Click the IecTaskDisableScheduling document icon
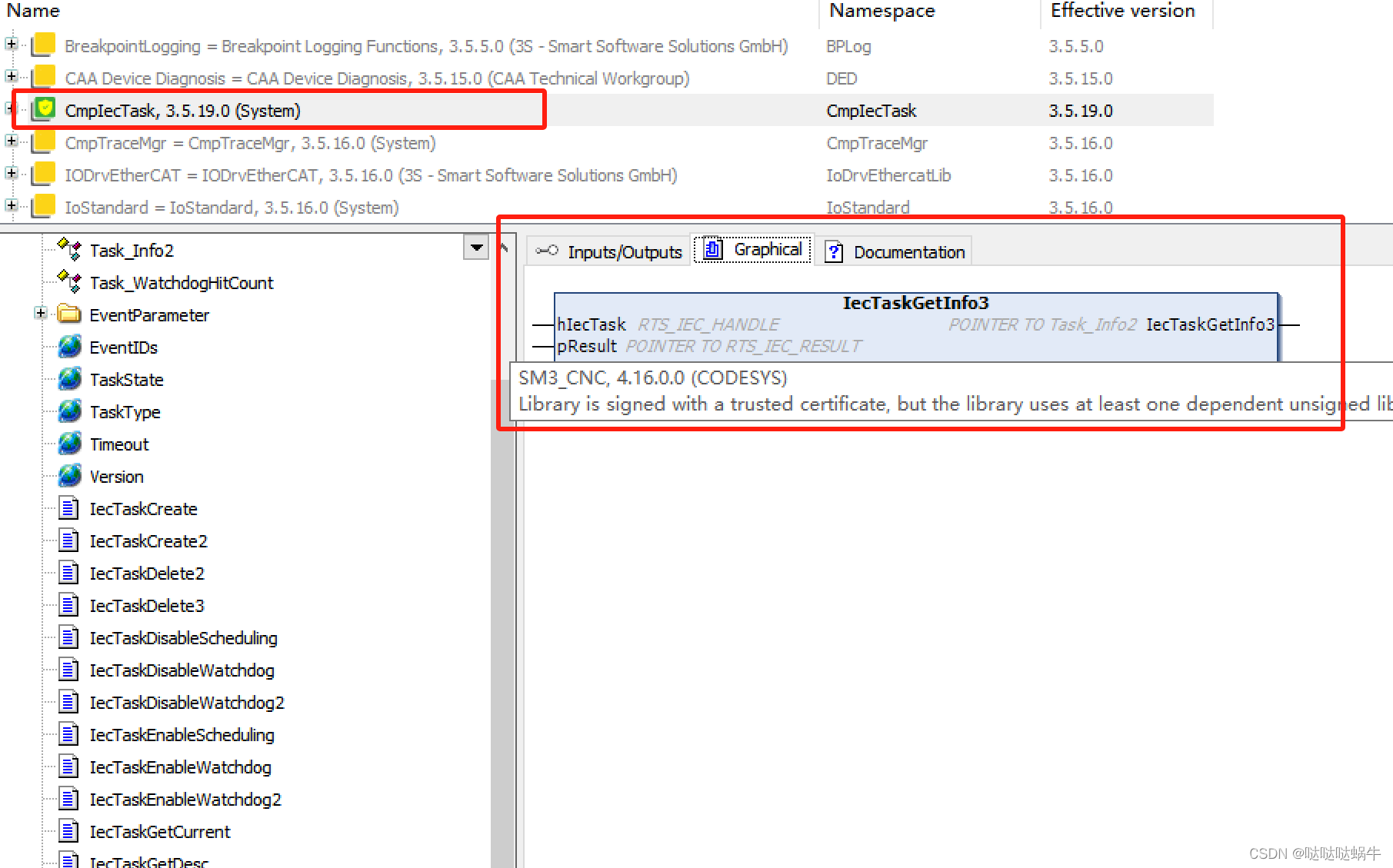 pyautogui.click(x=69, y=637)
